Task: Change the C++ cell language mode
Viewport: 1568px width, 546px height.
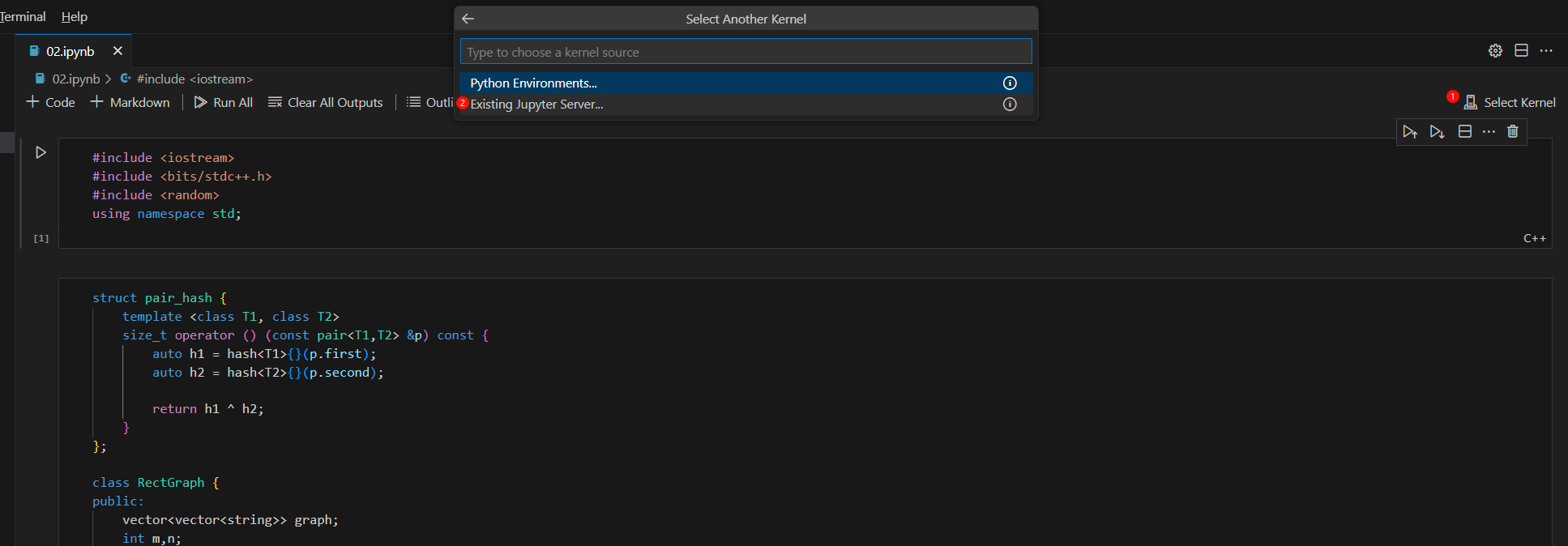Action: [1535, 238]
